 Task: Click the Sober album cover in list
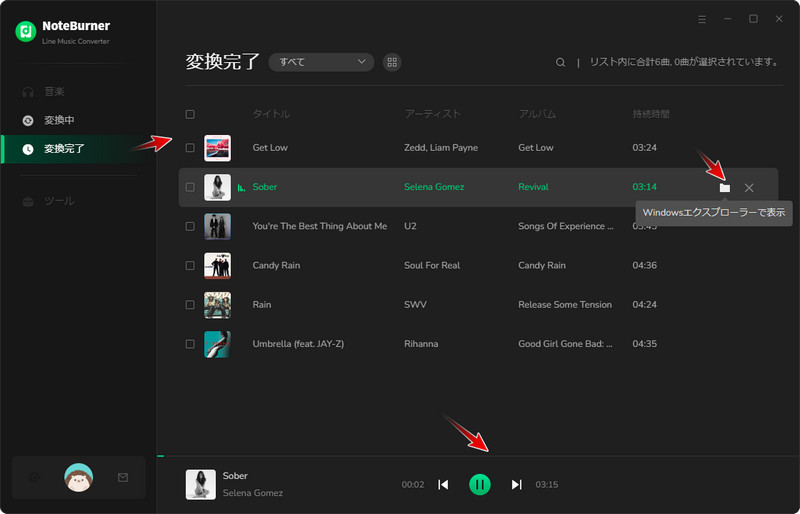click(217, 187)
